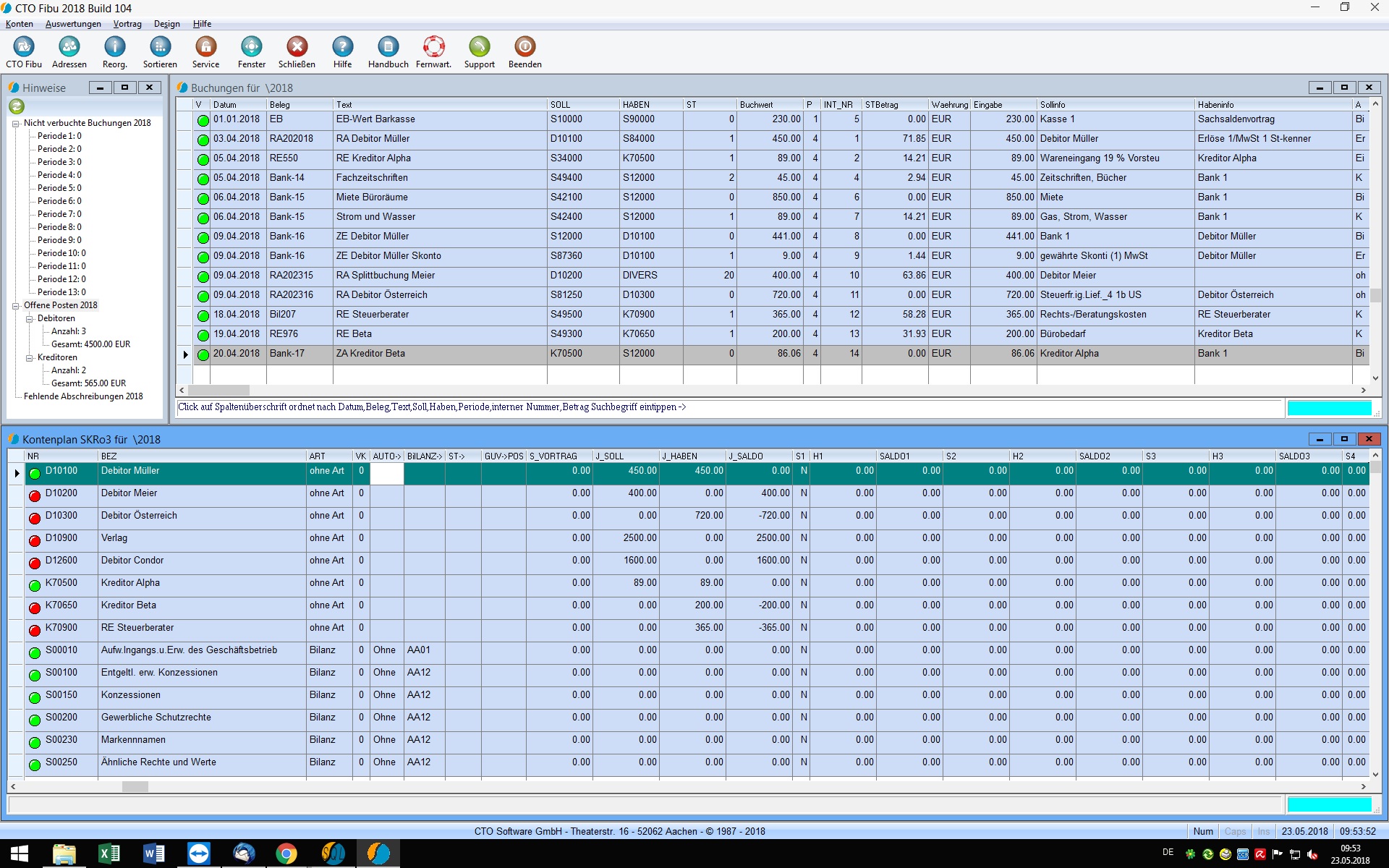Open the Auswertungen menu
Image resolution: width=1389 pixels, height=868 pixels.
[73, 24]
